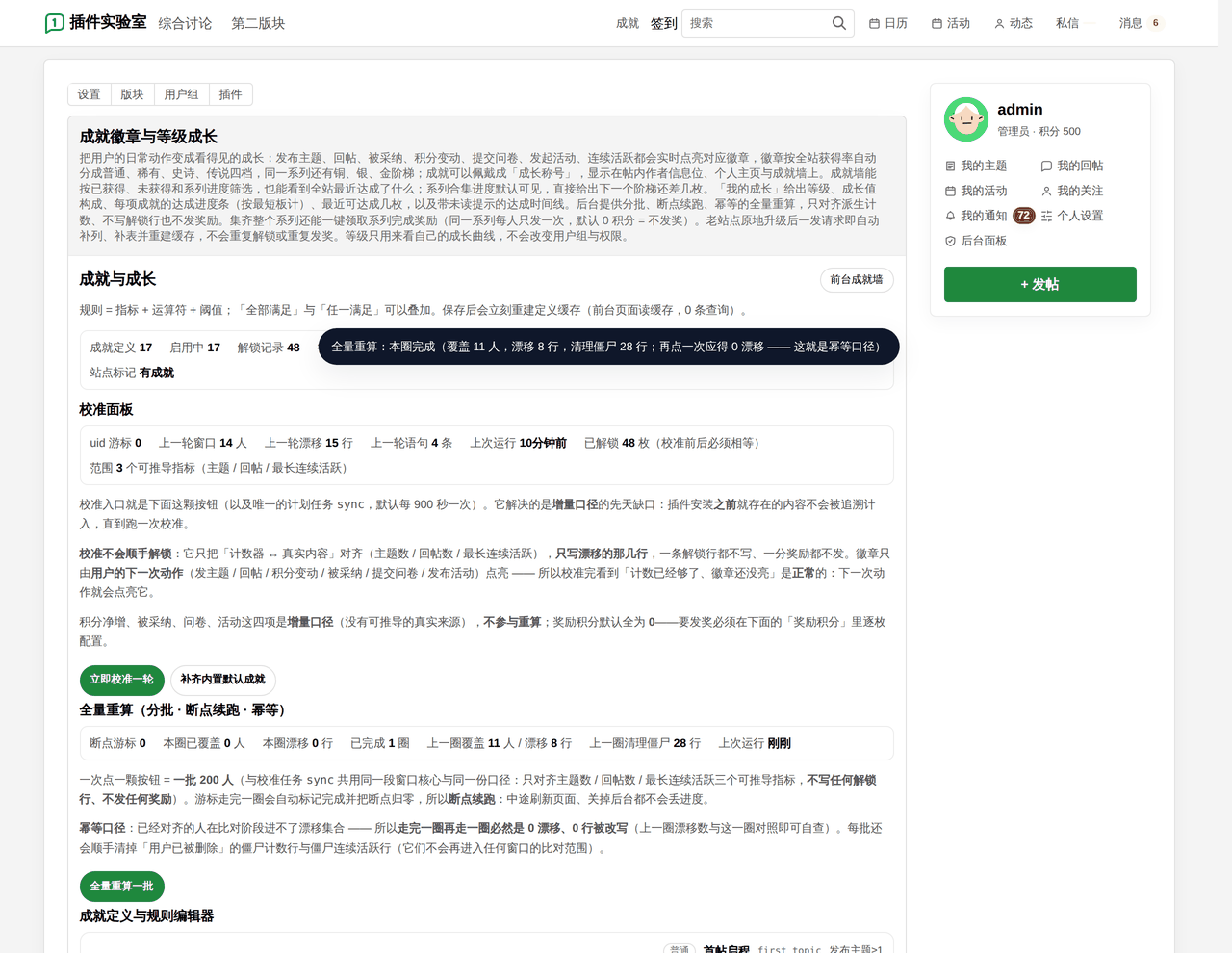The height and width of the screenshot is (953, 1232).
Task: Open the 个人设置 link
Action: (x=1080, y=217)
